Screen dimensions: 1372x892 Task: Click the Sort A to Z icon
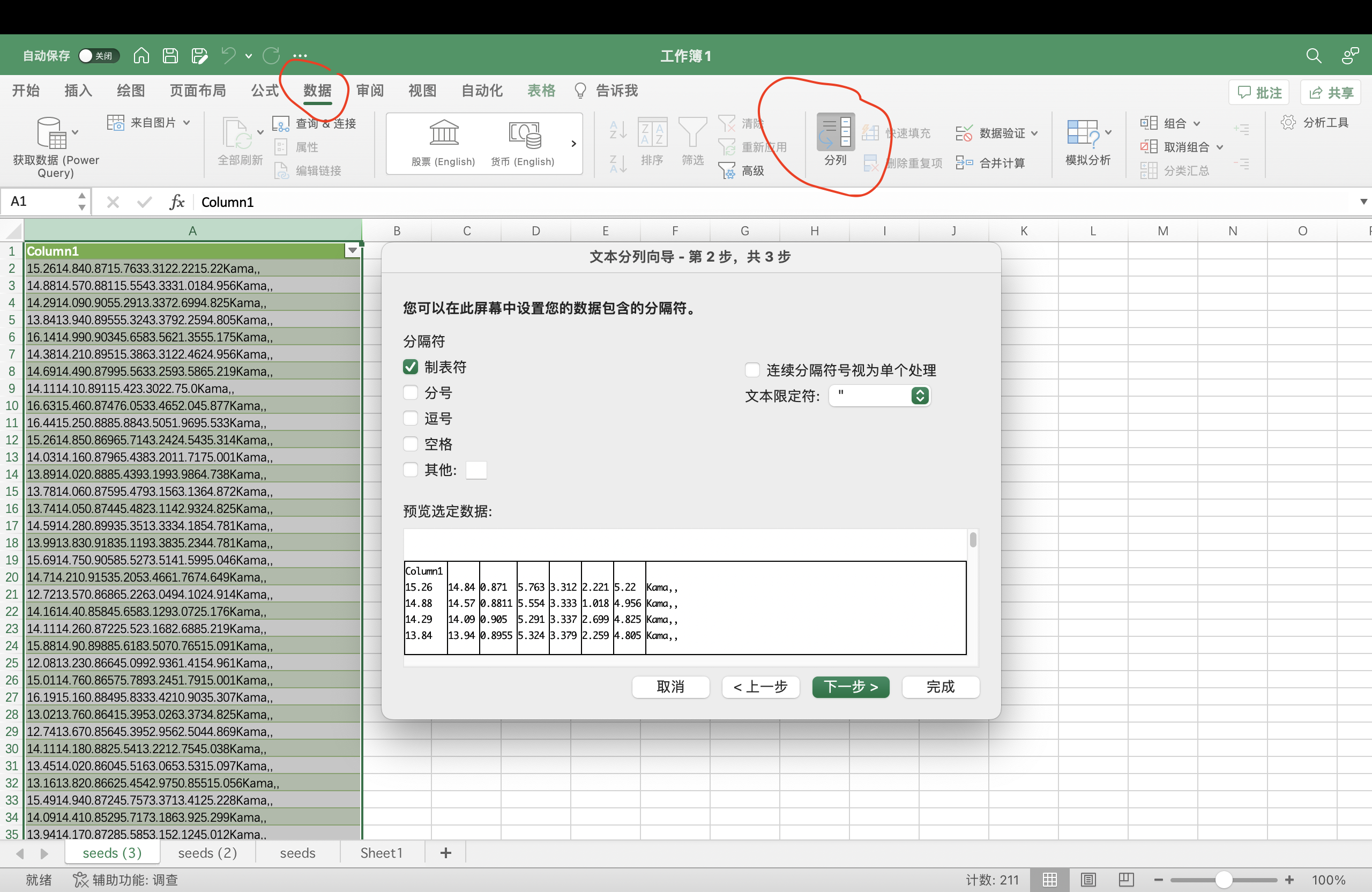click(617, 130)
